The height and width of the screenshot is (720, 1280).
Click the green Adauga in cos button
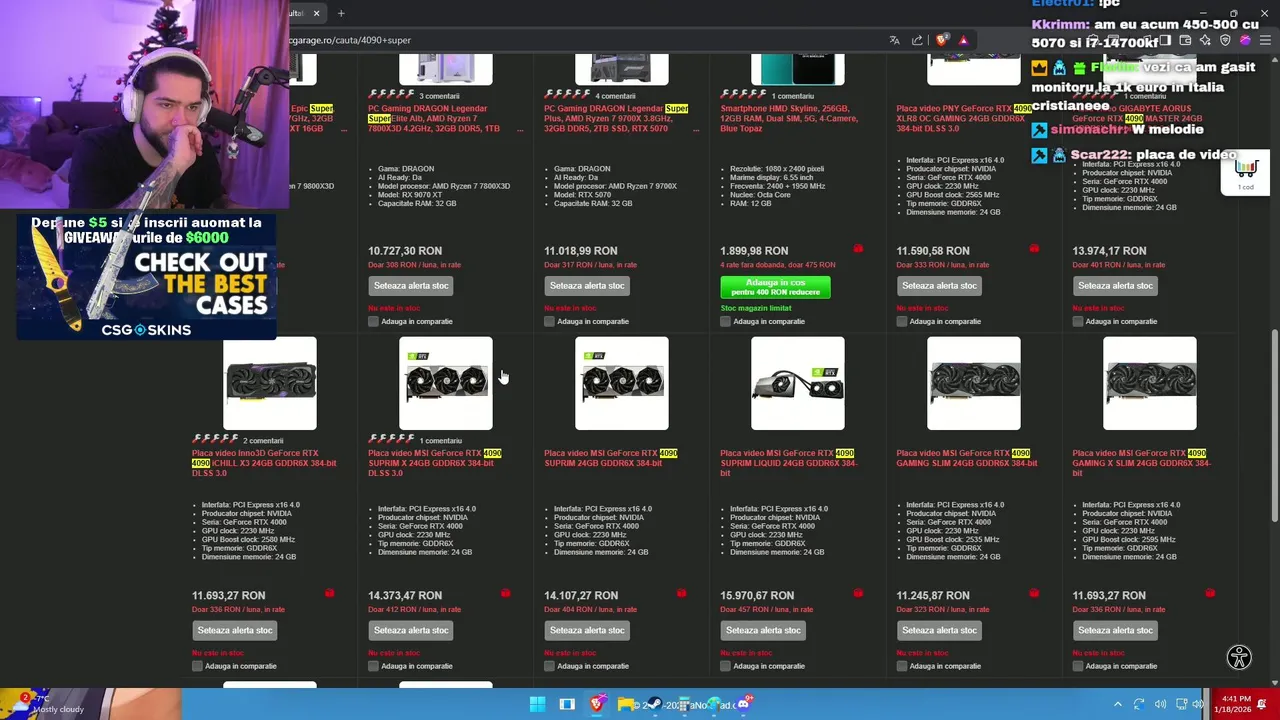coord(775,287)
